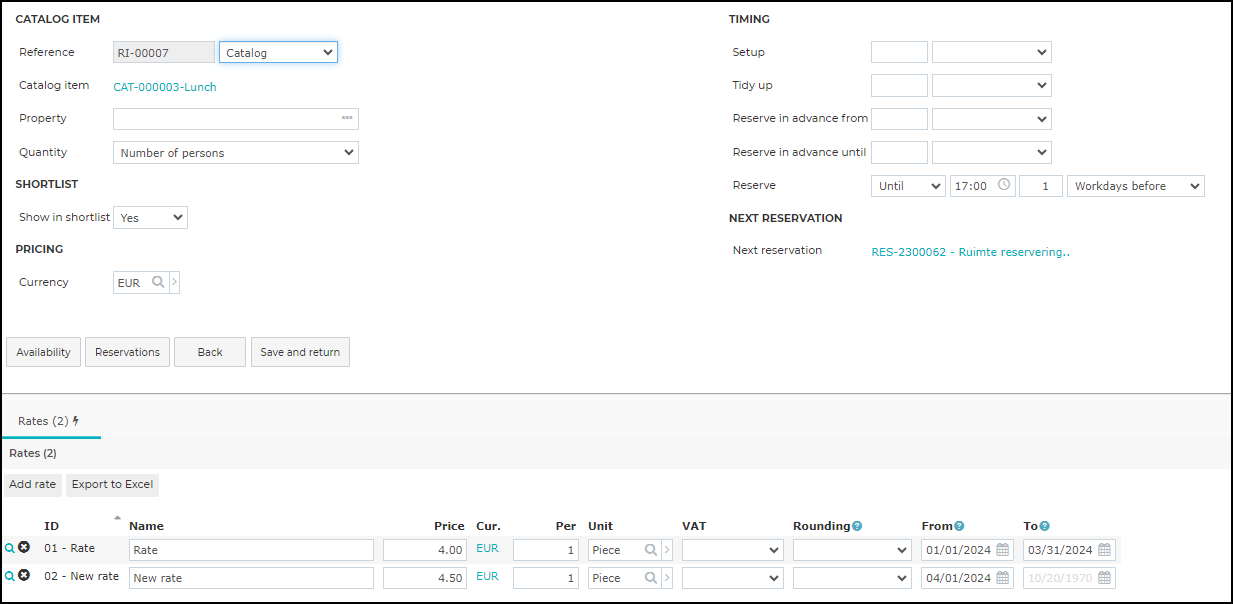Open the Catalog reference type dropdown
The height and width of the screenshot is (604, 1233).
[x=278, y=52]
